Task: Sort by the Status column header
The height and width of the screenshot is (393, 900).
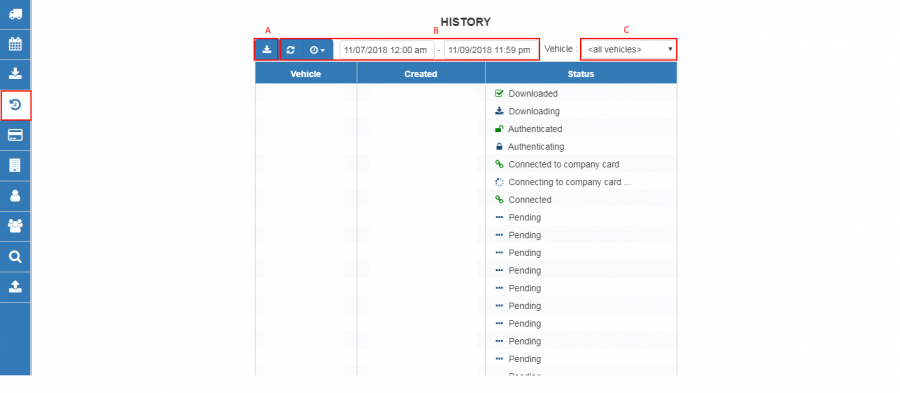Action: tap(581, 73)
